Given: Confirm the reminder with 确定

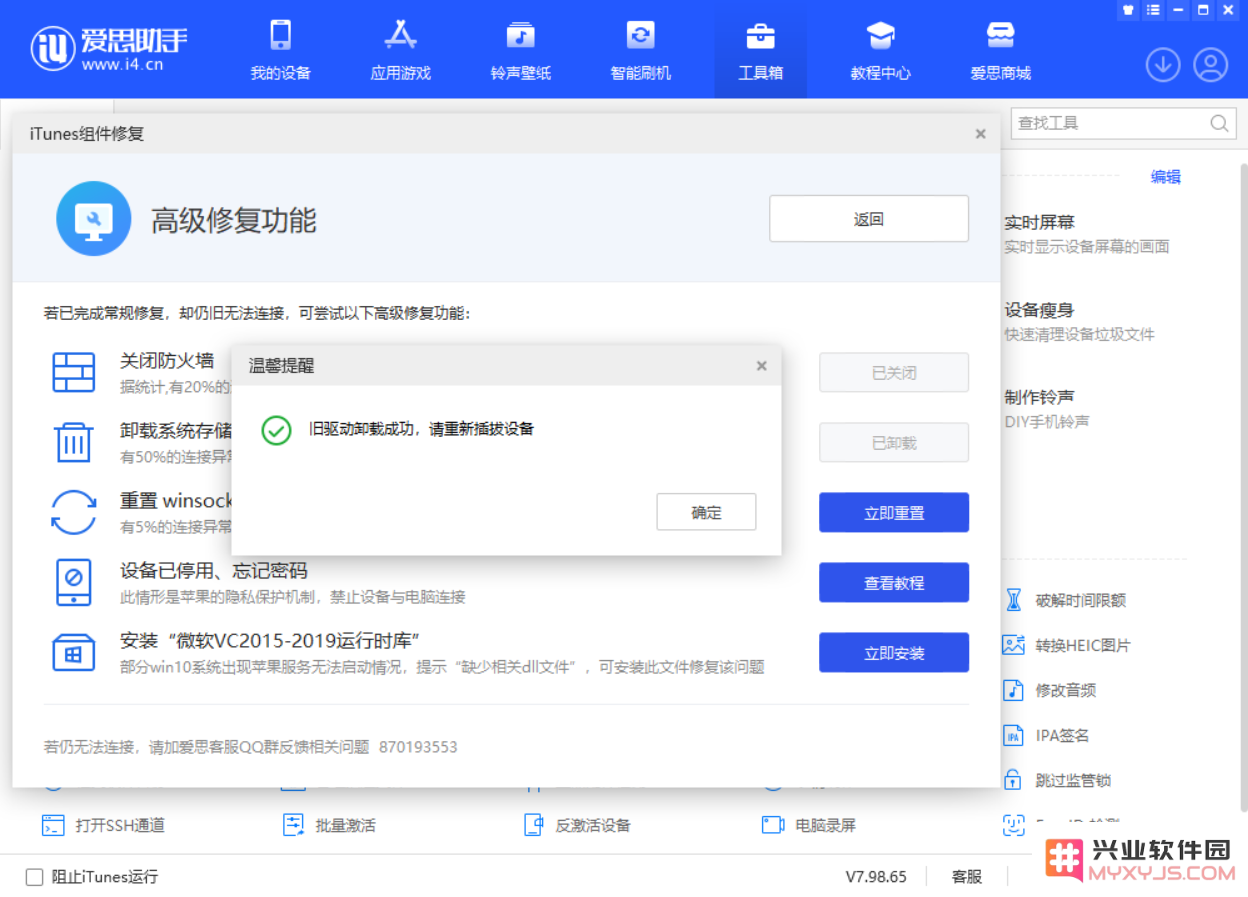Looking at the screenshot, I should point(706,512).
